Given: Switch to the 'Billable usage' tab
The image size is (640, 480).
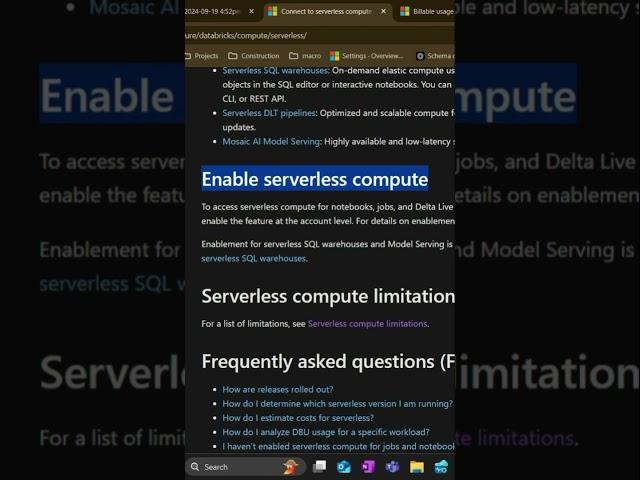Looking at the screenshot, I should coord(427,11).
